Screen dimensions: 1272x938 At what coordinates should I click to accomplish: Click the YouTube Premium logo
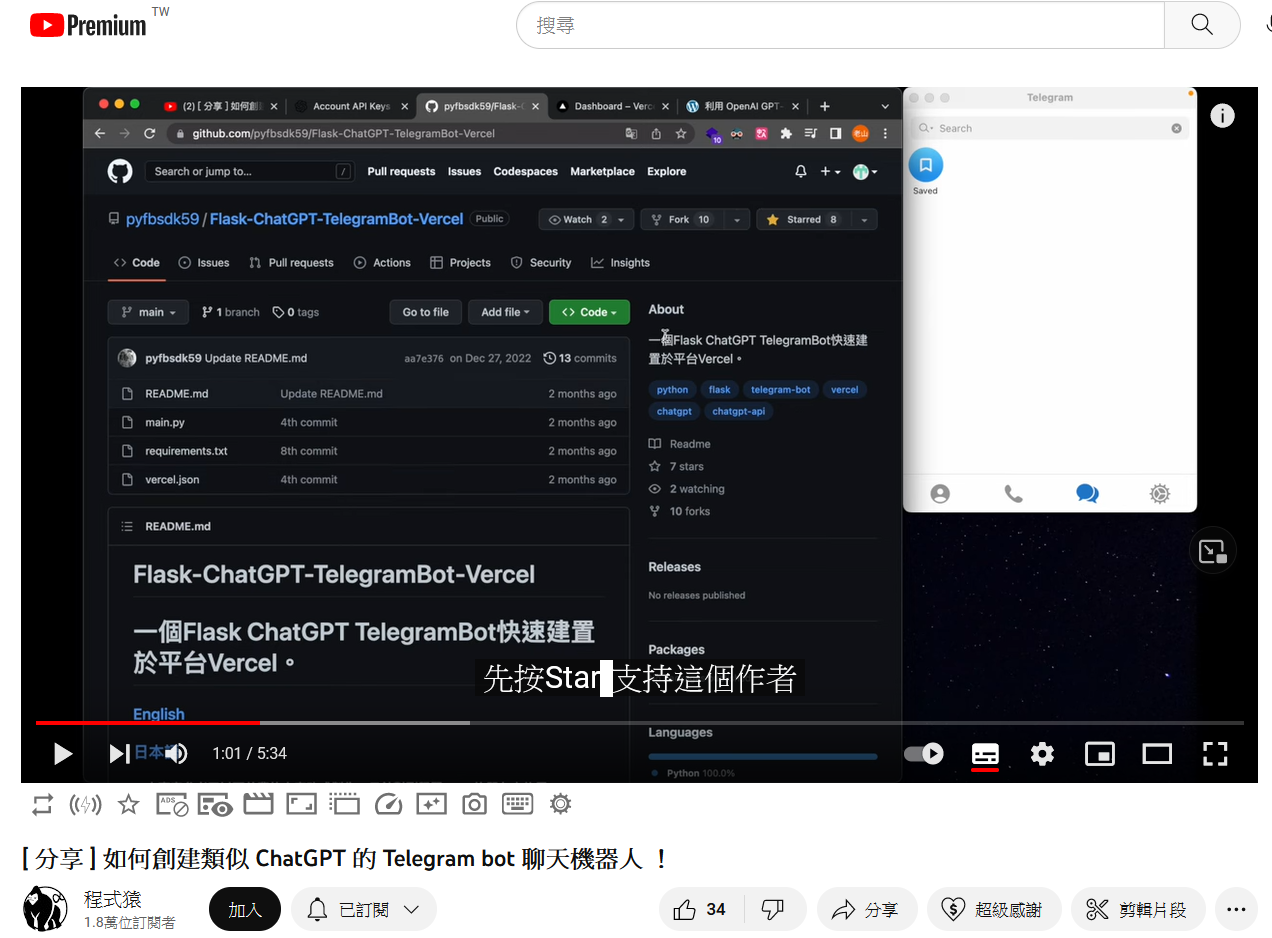(88, 25)
